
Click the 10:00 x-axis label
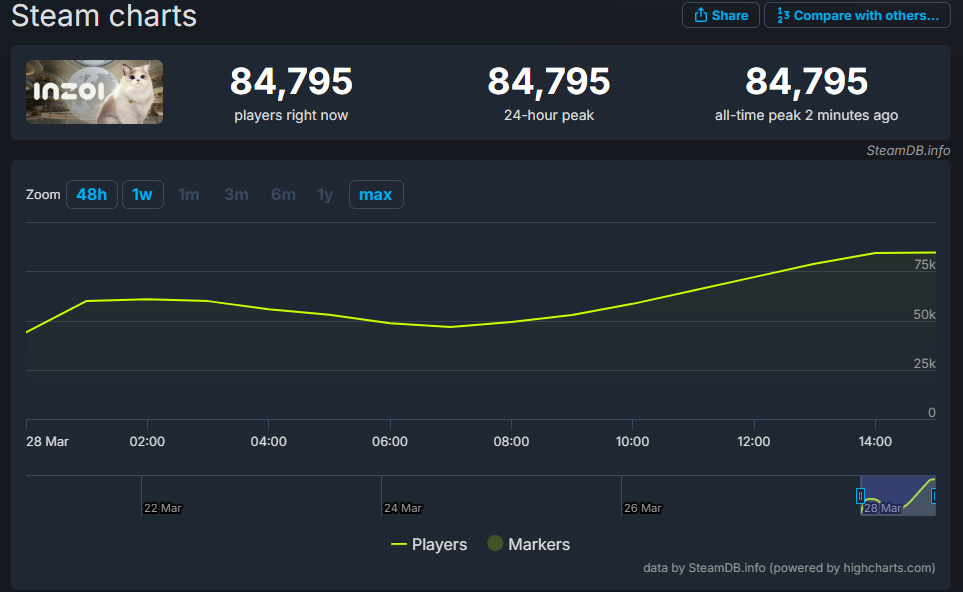(633, 442)
